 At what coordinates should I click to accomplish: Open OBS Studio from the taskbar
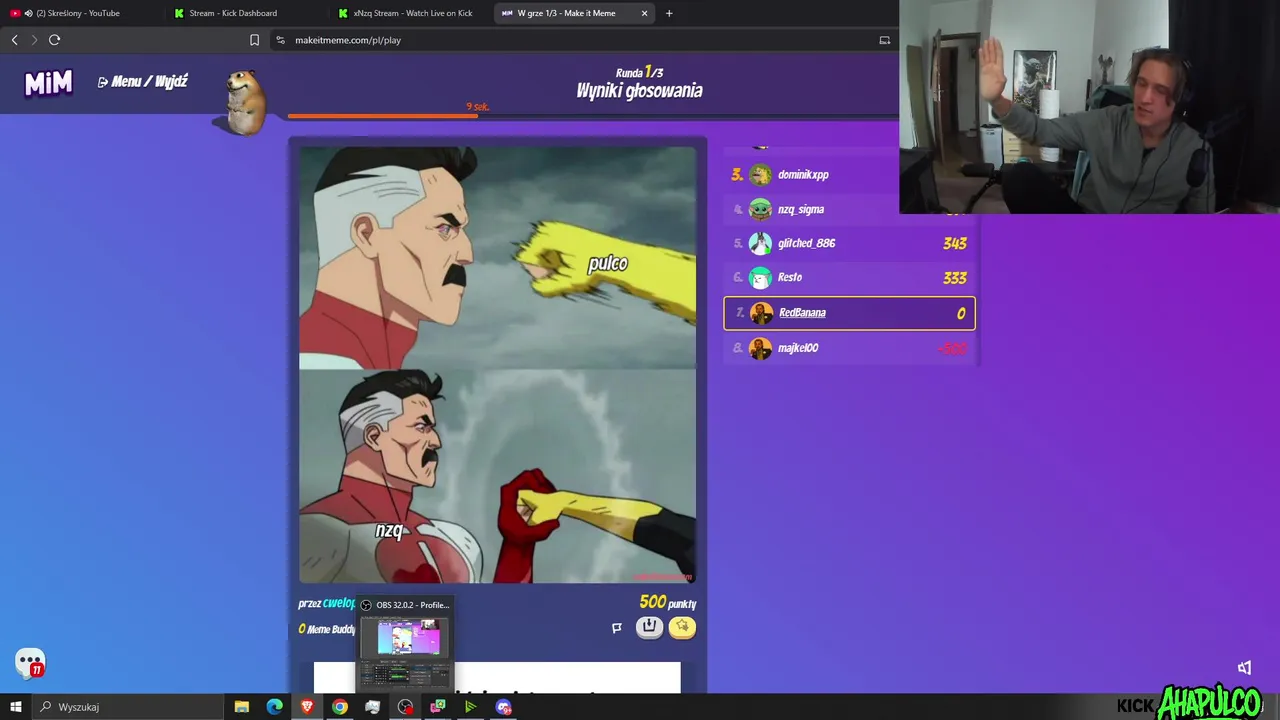pos(405,707)
